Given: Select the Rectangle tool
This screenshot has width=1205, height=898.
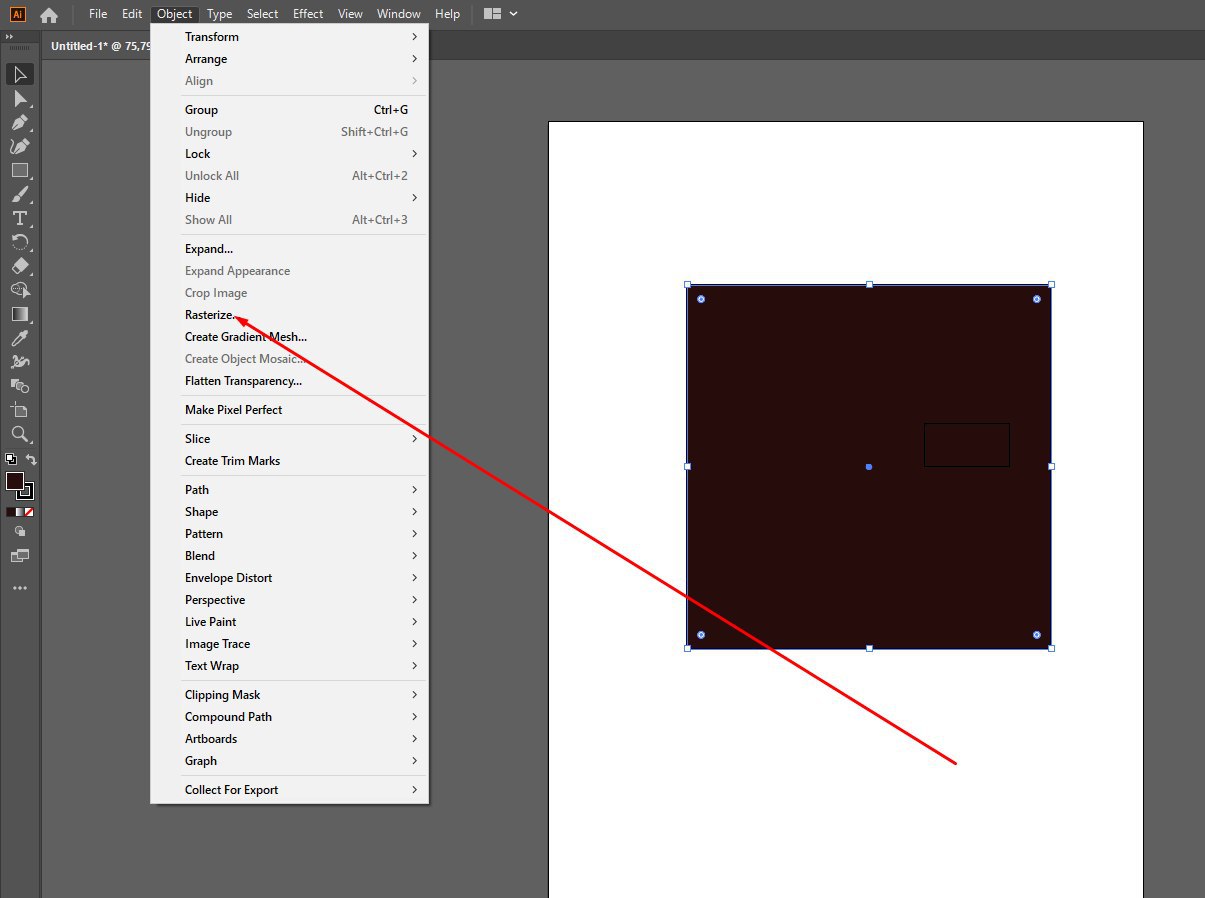Looking at the screenshot, I should (x=20, y=170).
